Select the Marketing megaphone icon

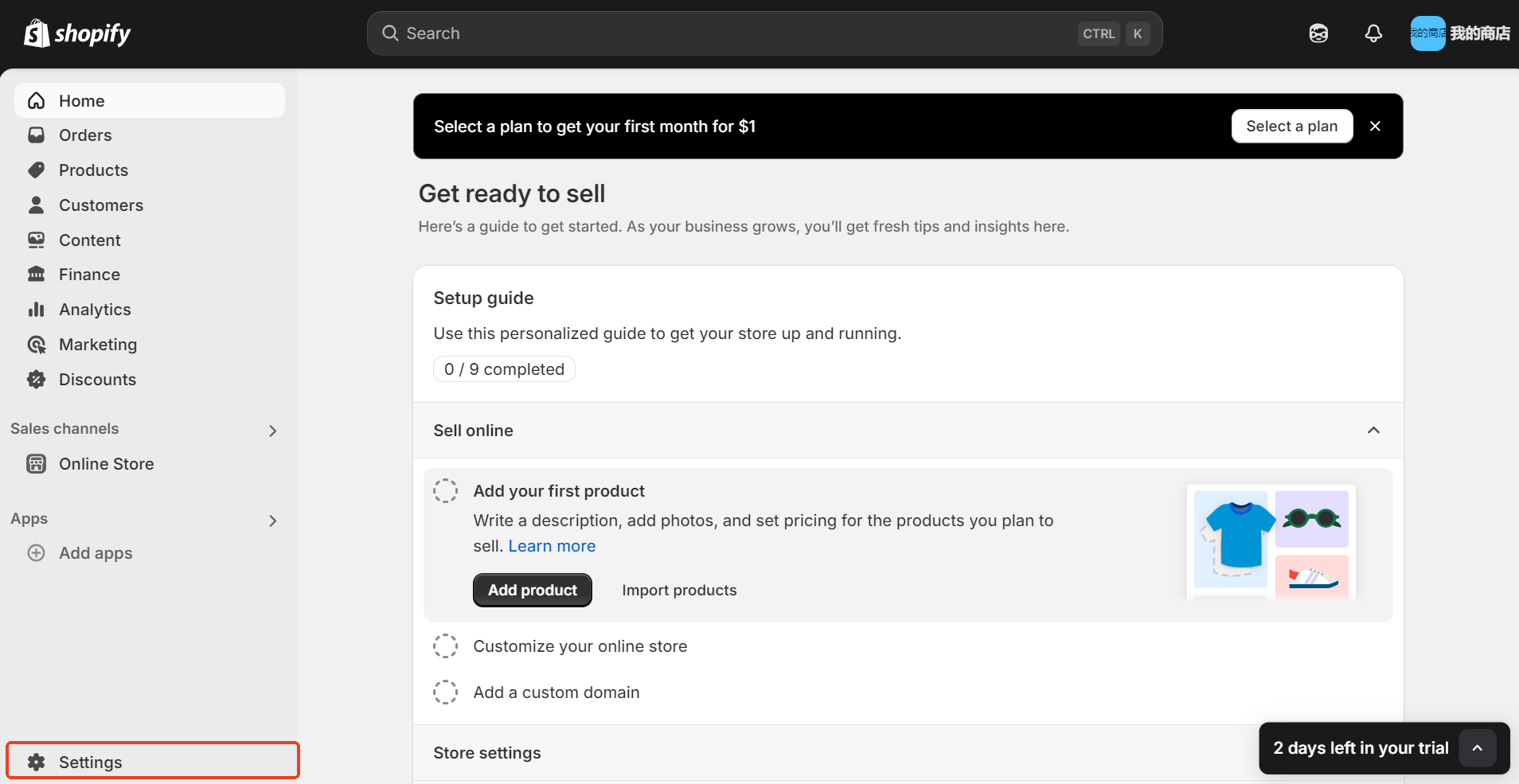[x=37, y=344]
